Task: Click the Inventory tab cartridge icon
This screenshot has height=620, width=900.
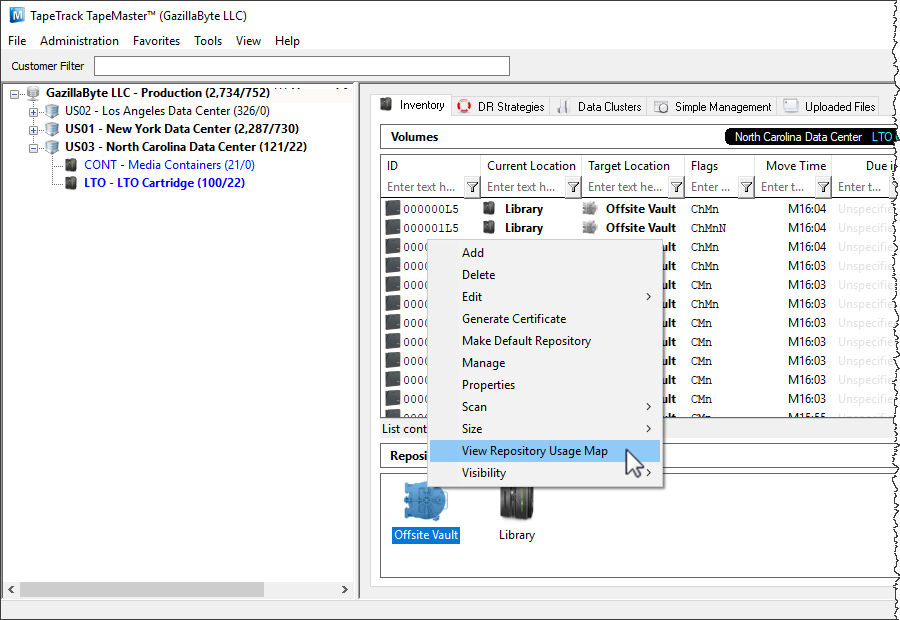Action: (x=386, y=104)
